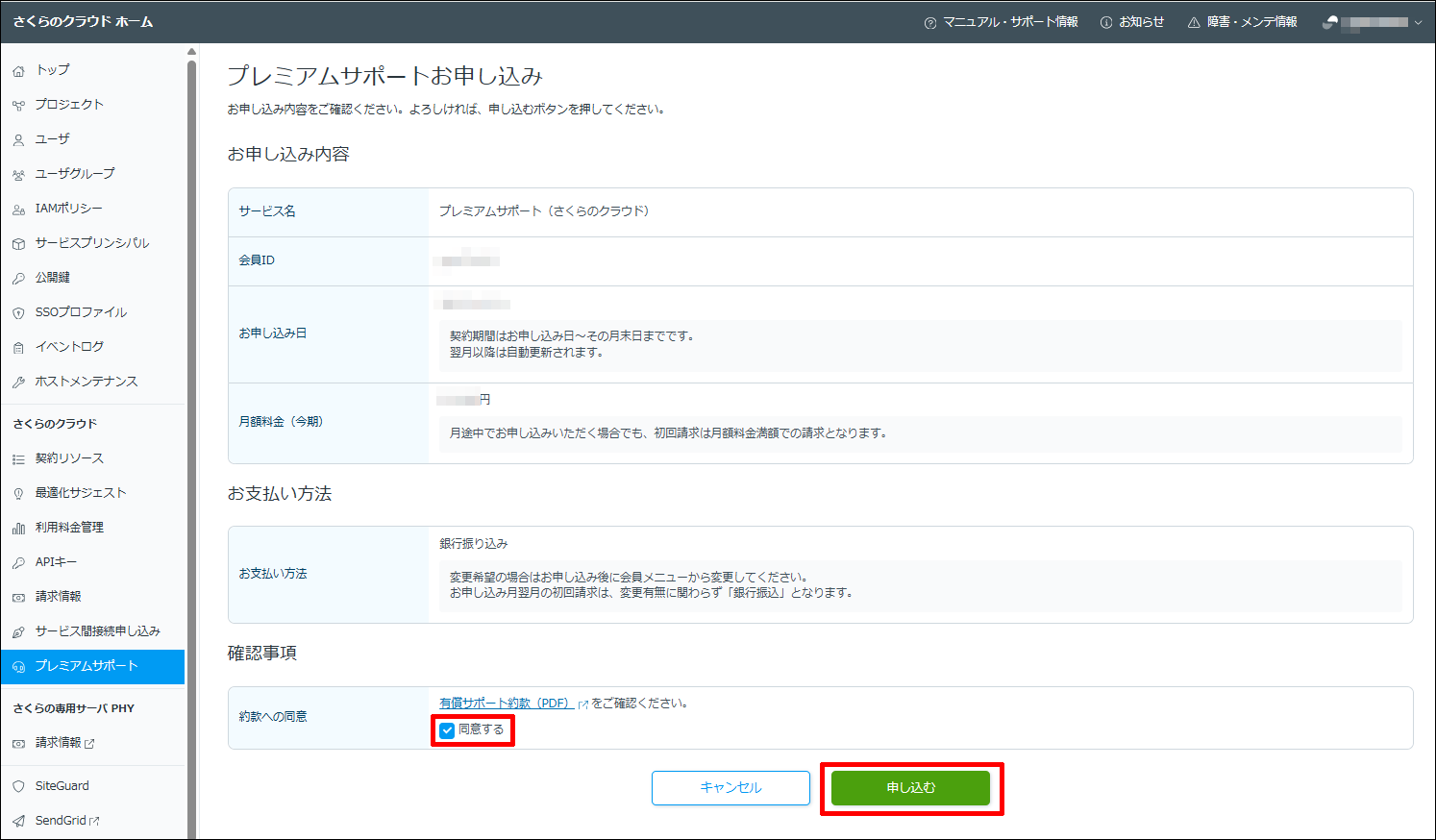Click the user icon beside ユーザ
The image size is (1436, 840).
click(x=18, y=140)
